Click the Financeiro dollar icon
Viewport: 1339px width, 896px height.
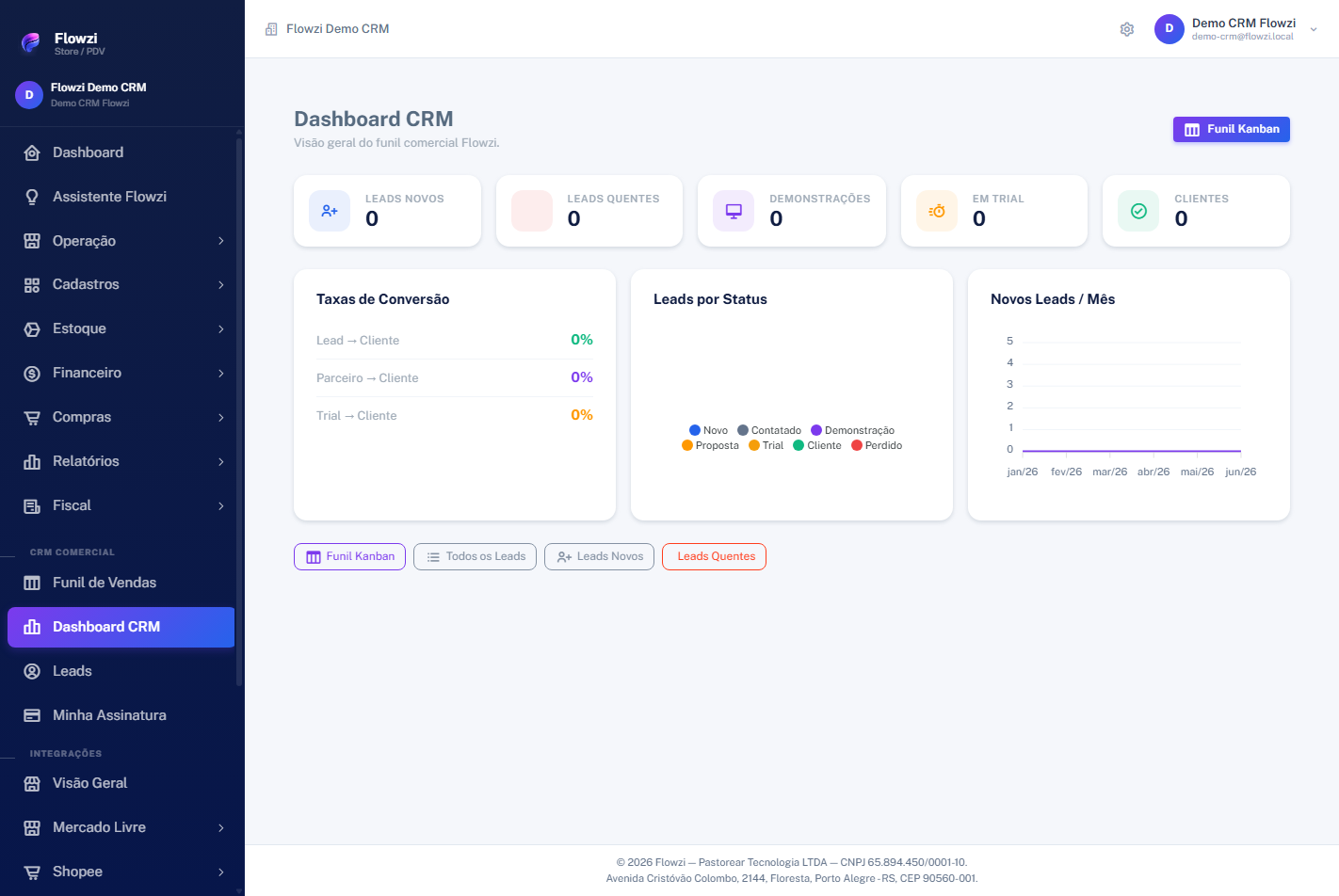click(32, 374)
